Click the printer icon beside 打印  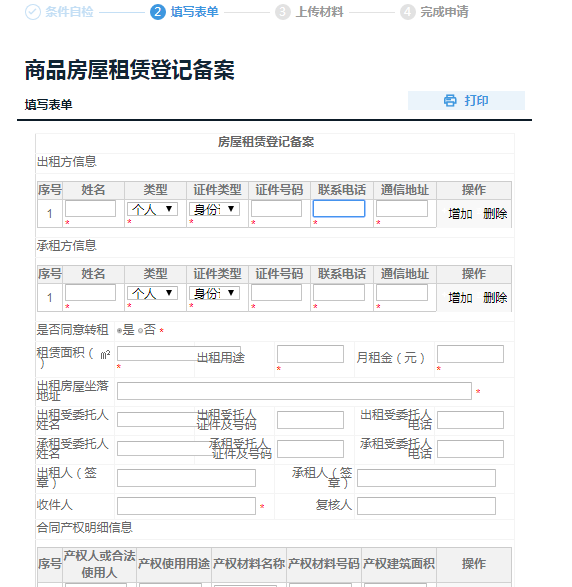click(x=450, y=100)
